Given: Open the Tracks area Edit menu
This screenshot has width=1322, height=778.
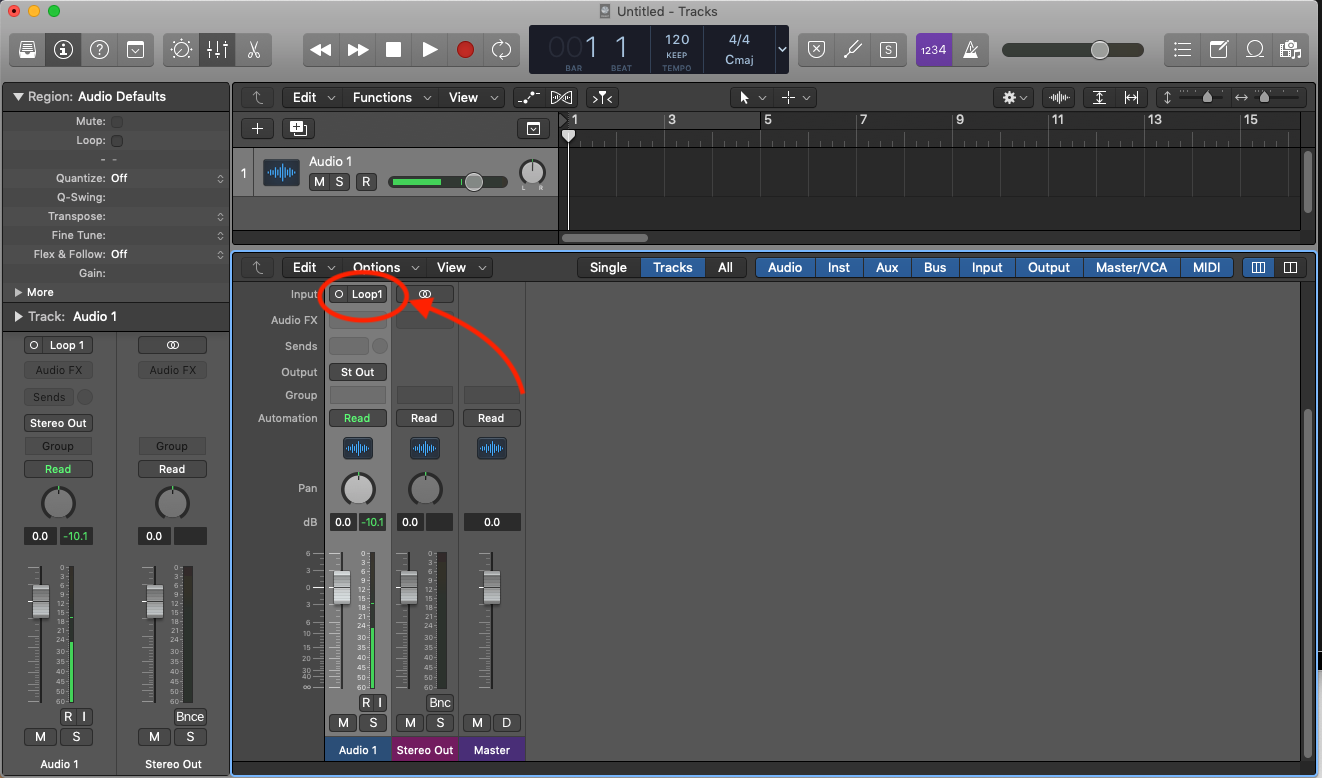Looking at the screenshot, I should point(313,97).
